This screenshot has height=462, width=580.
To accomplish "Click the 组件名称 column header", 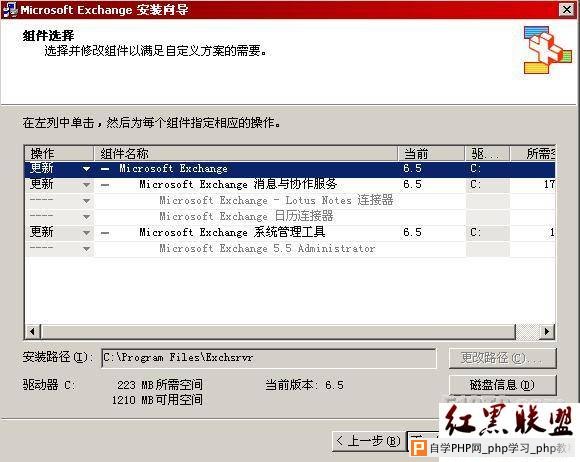I will tap(245, 154).
